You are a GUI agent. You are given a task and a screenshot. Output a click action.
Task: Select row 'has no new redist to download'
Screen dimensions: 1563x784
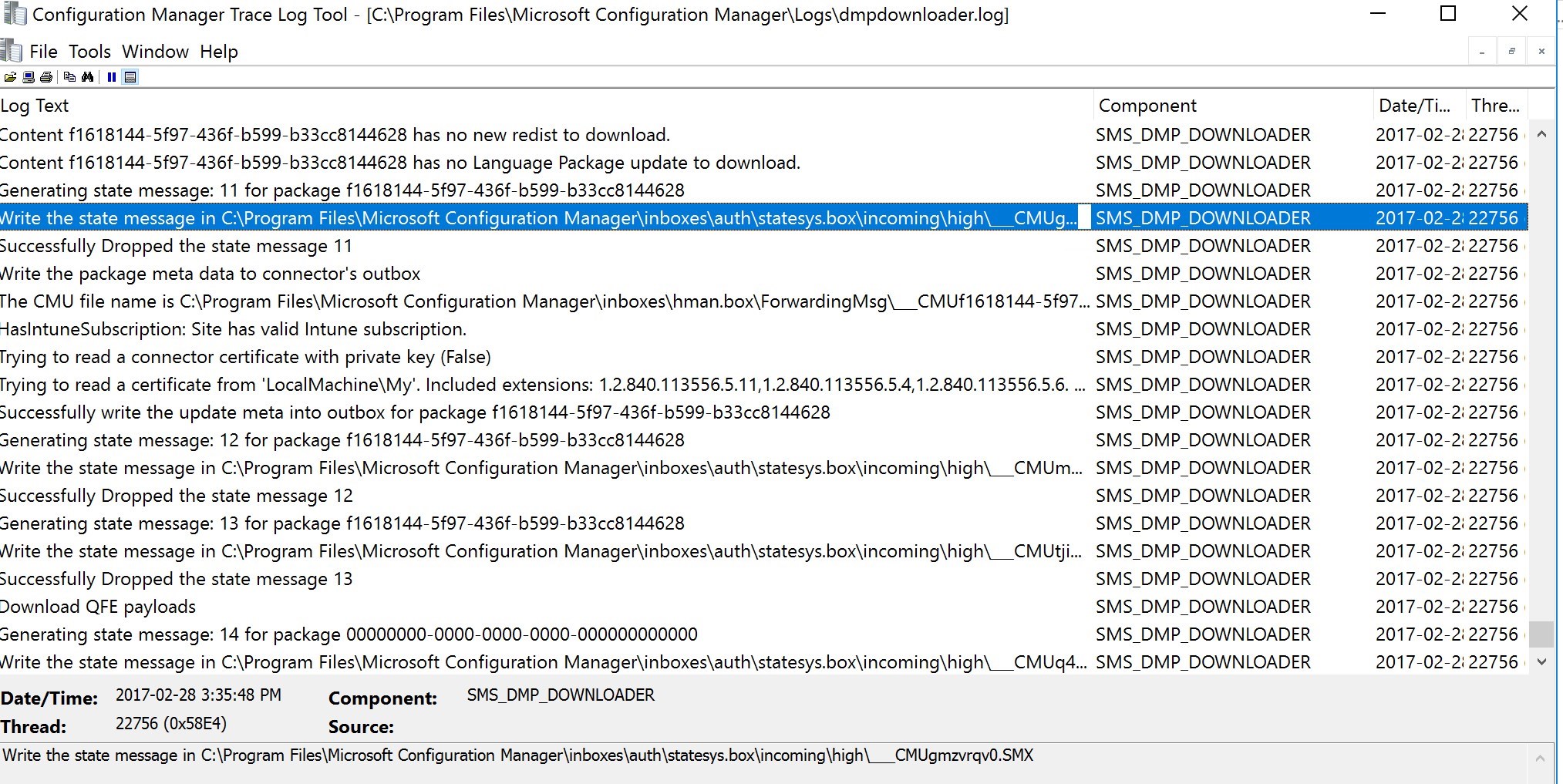pyautogui.click(x=763, y=135)
